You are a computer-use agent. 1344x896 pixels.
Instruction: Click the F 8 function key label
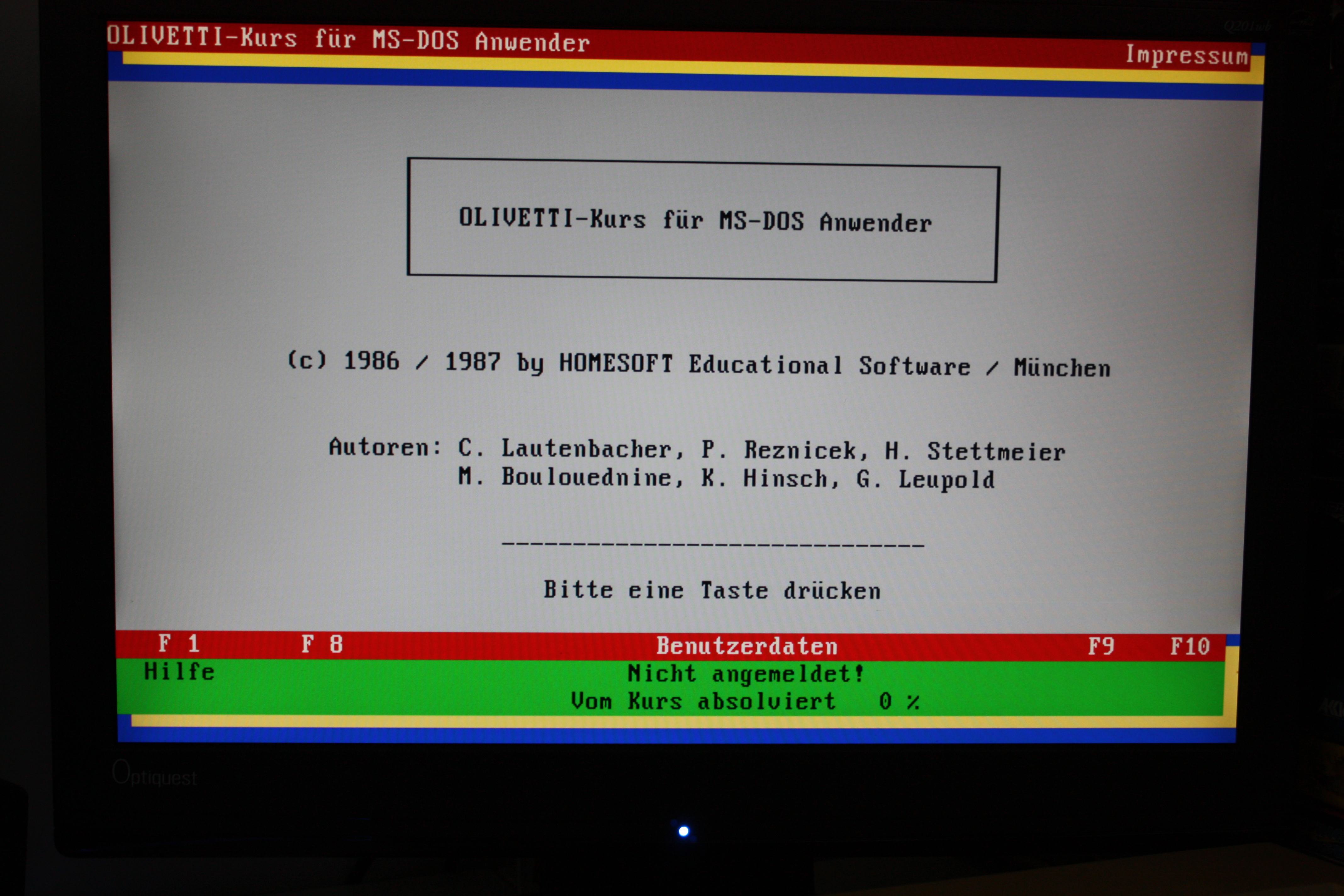(x=322, y=644)
